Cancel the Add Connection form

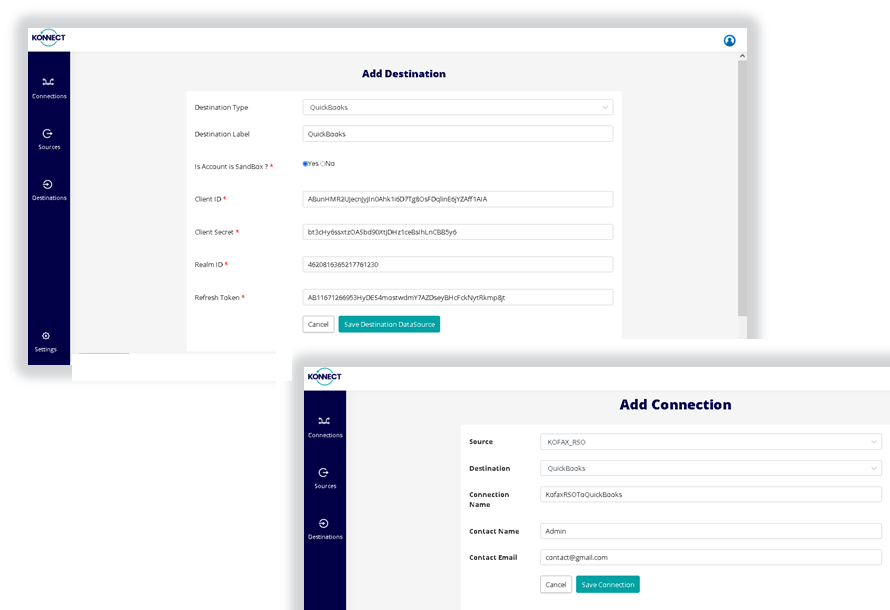(x=556, y=584)
